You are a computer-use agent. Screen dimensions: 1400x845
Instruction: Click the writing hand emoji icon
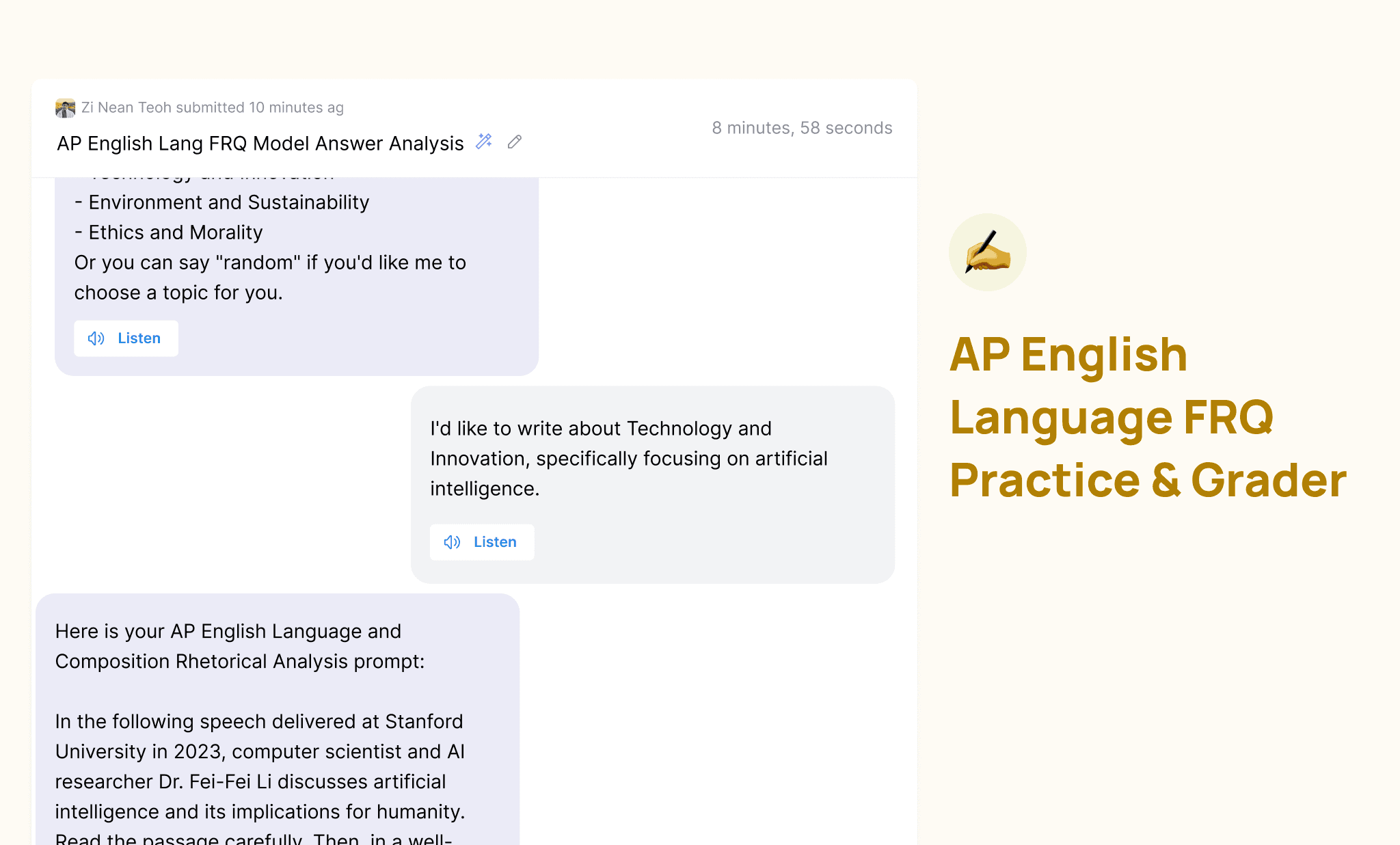[987, 252]
